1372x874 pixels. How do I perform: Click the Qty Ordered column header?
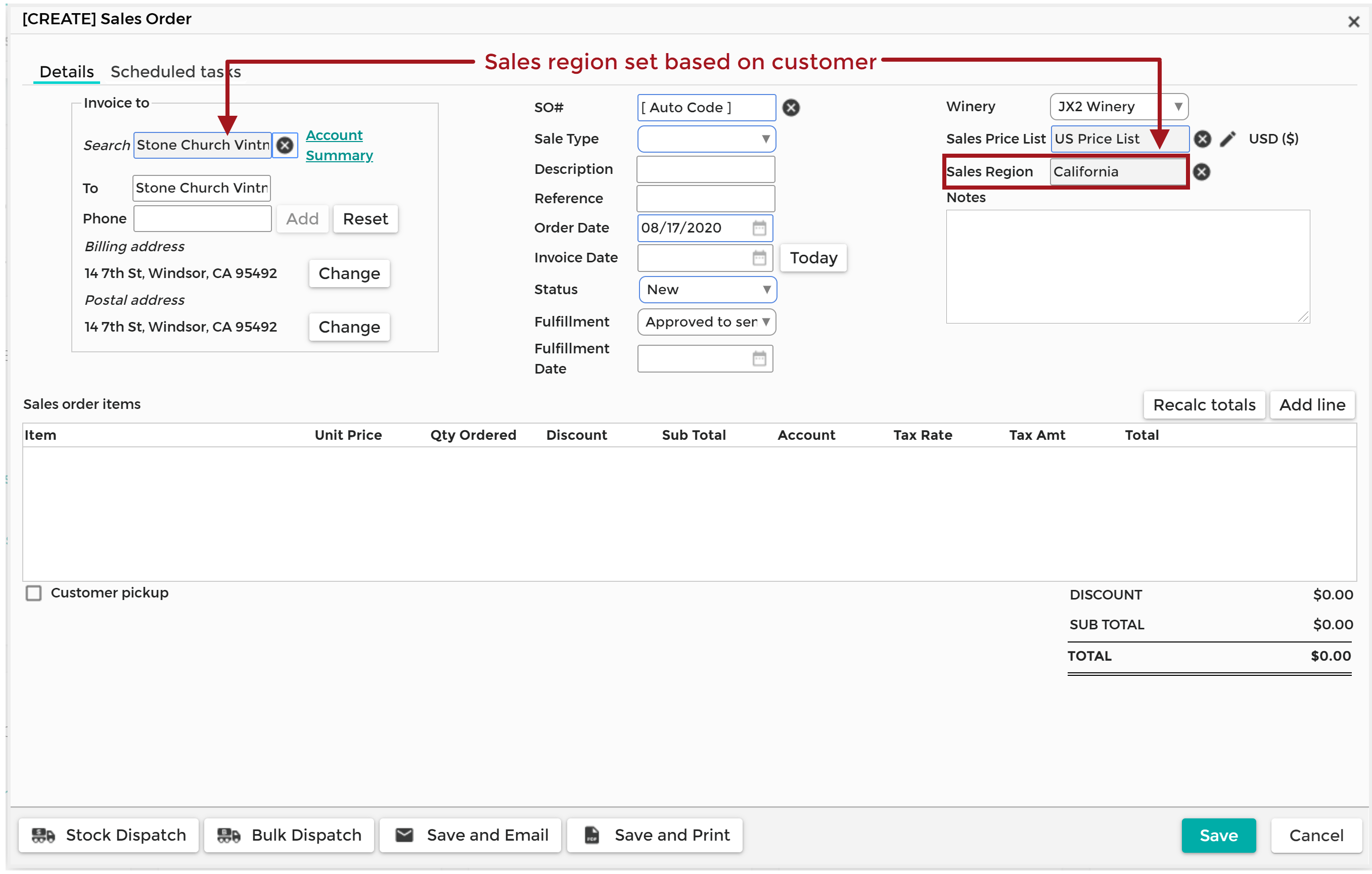[x=473, y=435]
